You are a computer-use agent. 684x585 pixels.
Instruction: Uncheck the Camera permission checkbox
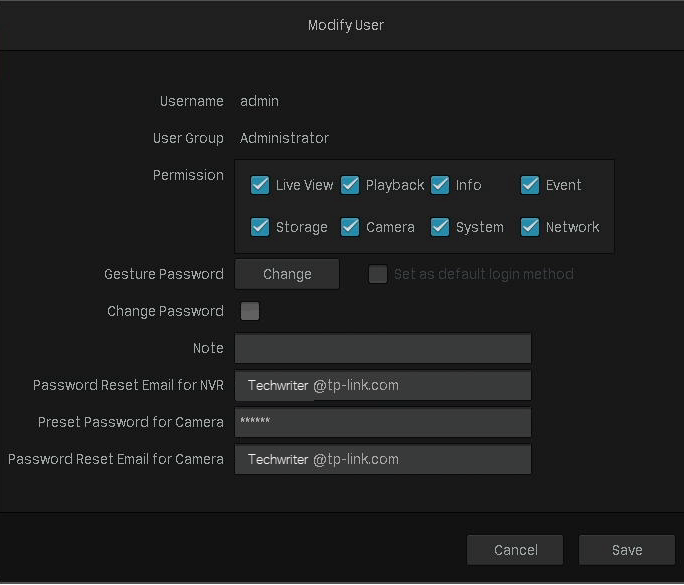[350, 227]
